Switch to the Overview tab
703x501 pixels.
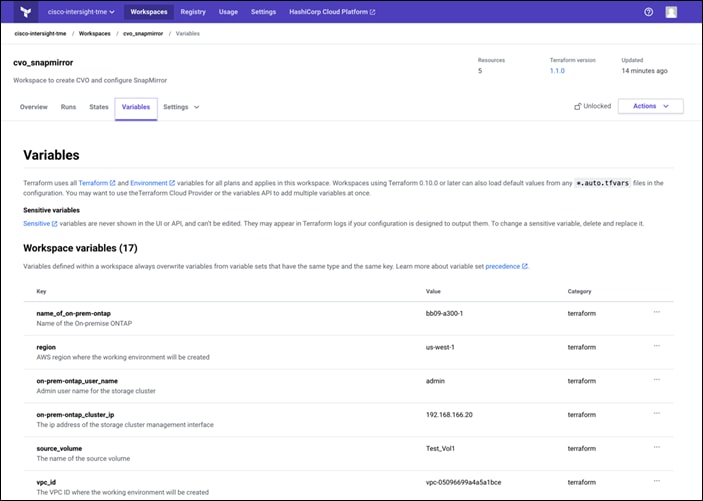click(34, 107)
